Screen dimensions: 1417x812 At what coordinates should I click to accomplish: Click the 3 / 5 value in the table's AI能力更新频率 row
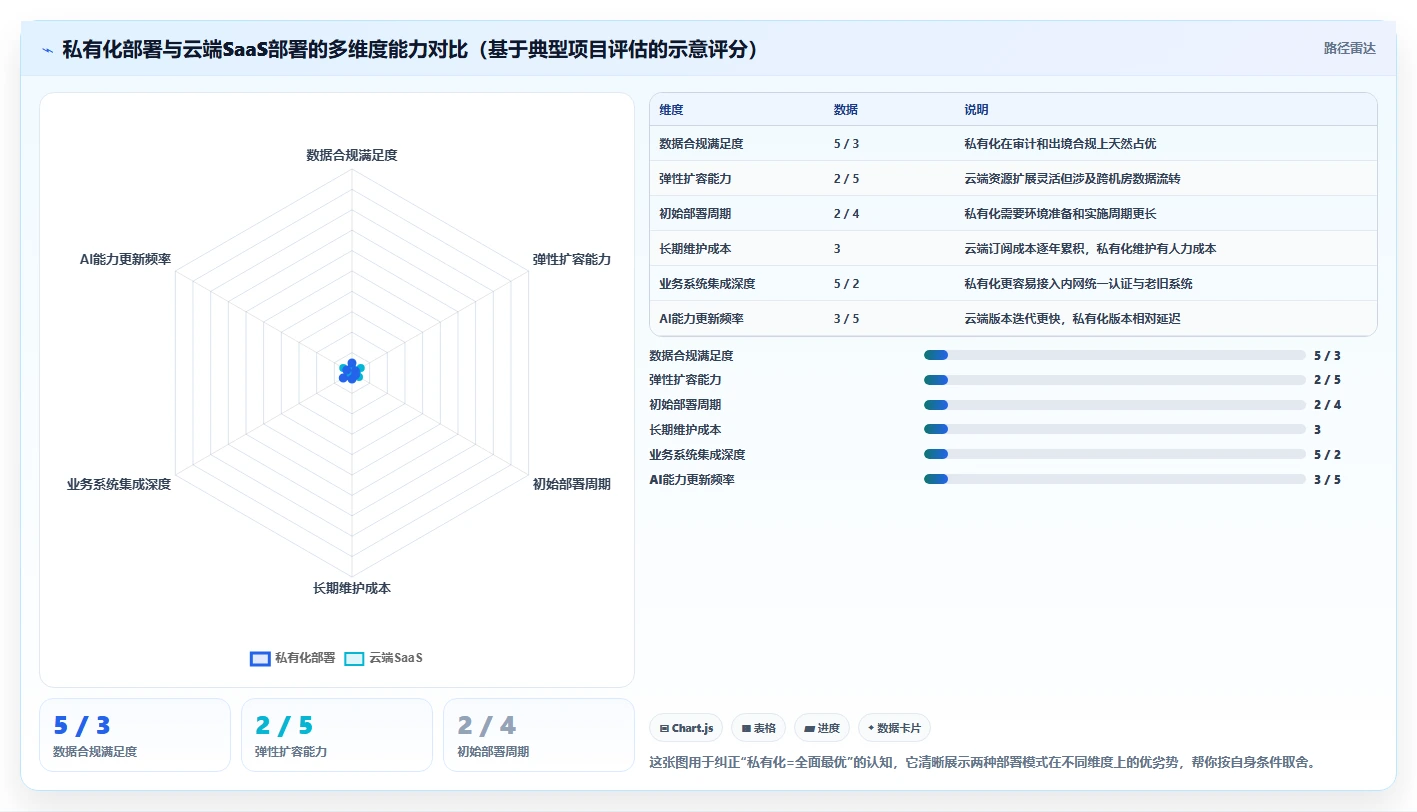pyautogui.click(x=847, y=319)
